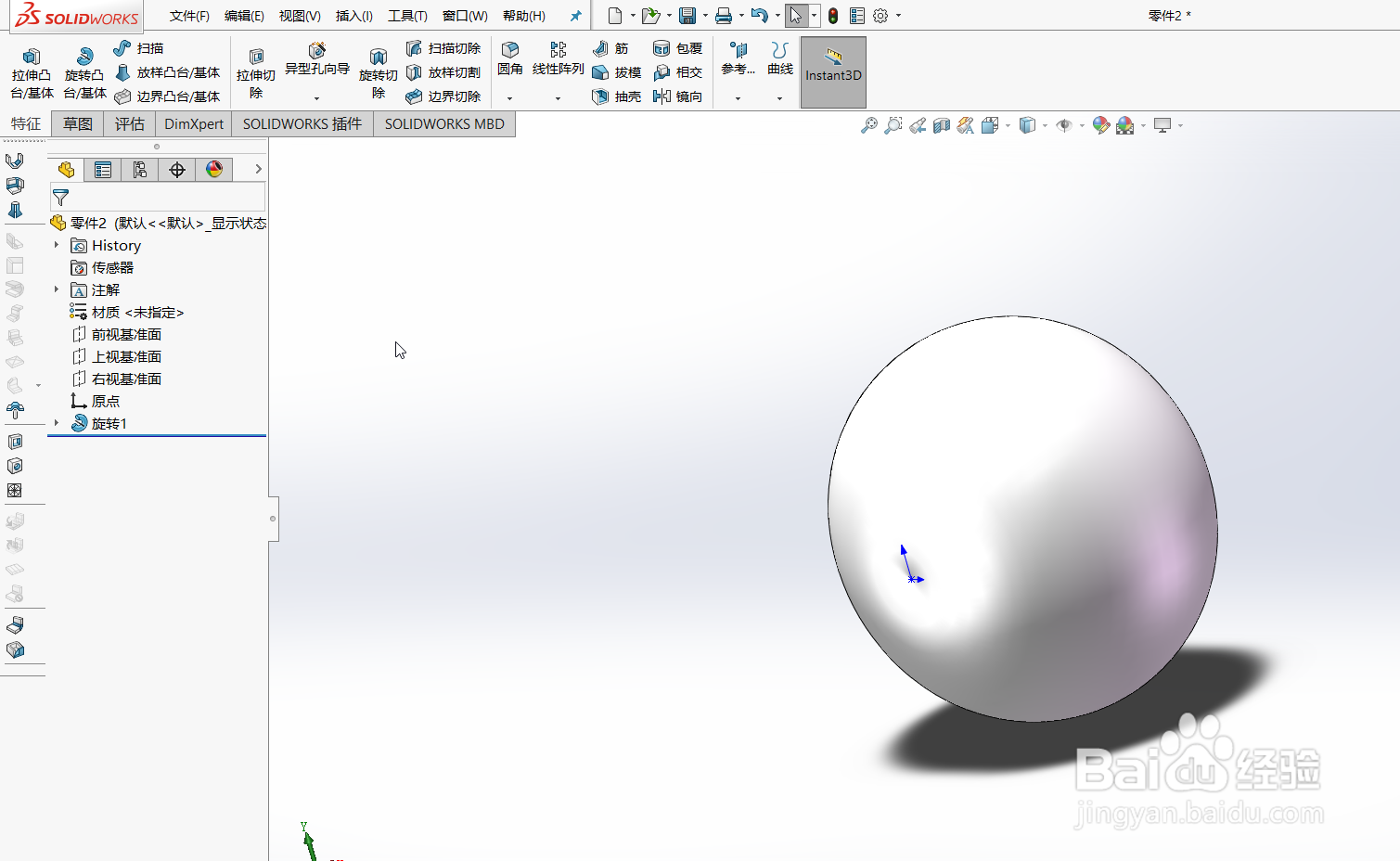Toggle the Instant3D button
This screenshot has width=1400, height=861.
click(833, 72)
